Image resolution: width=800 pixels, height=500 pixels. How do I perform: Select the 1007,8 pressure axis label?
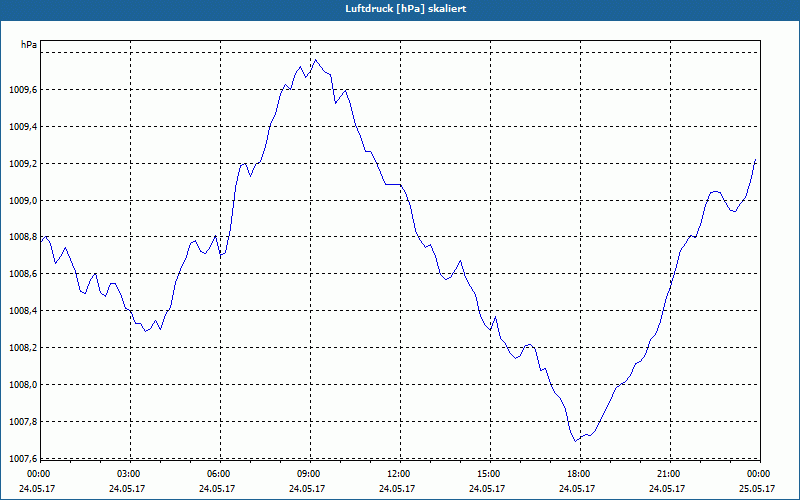[x=20, y=422]
